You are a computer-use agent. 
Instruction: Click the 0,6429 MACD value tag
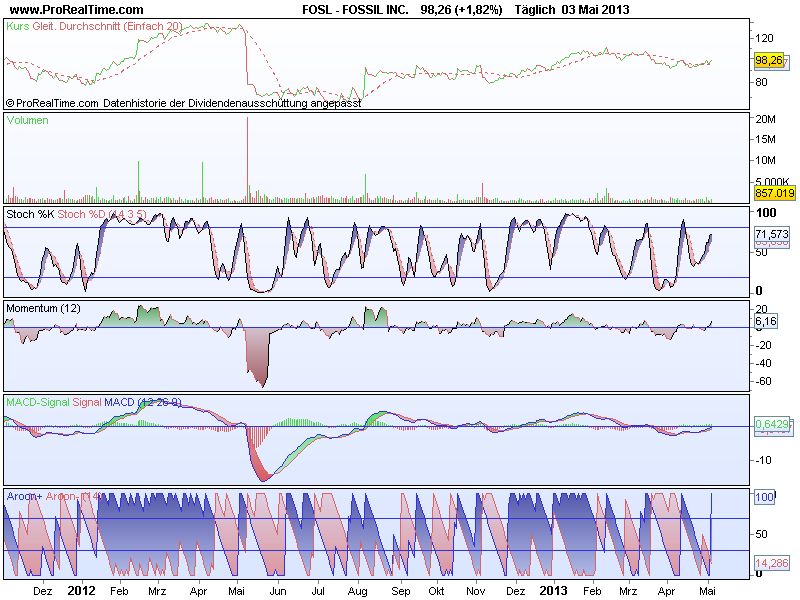coord(772,424)
